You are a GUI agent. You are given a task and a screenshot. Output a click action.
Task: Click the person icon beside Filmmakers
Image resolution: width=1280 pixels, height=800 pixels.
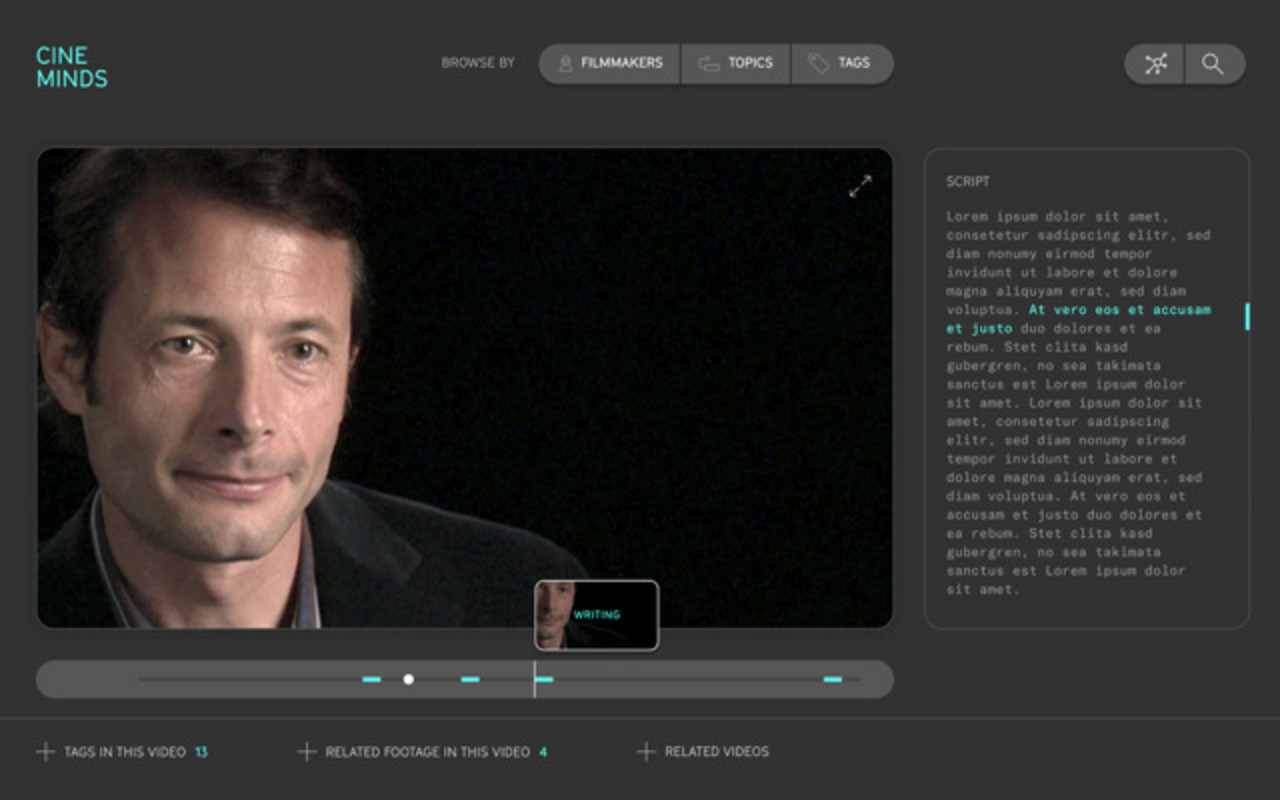point(565,64)
